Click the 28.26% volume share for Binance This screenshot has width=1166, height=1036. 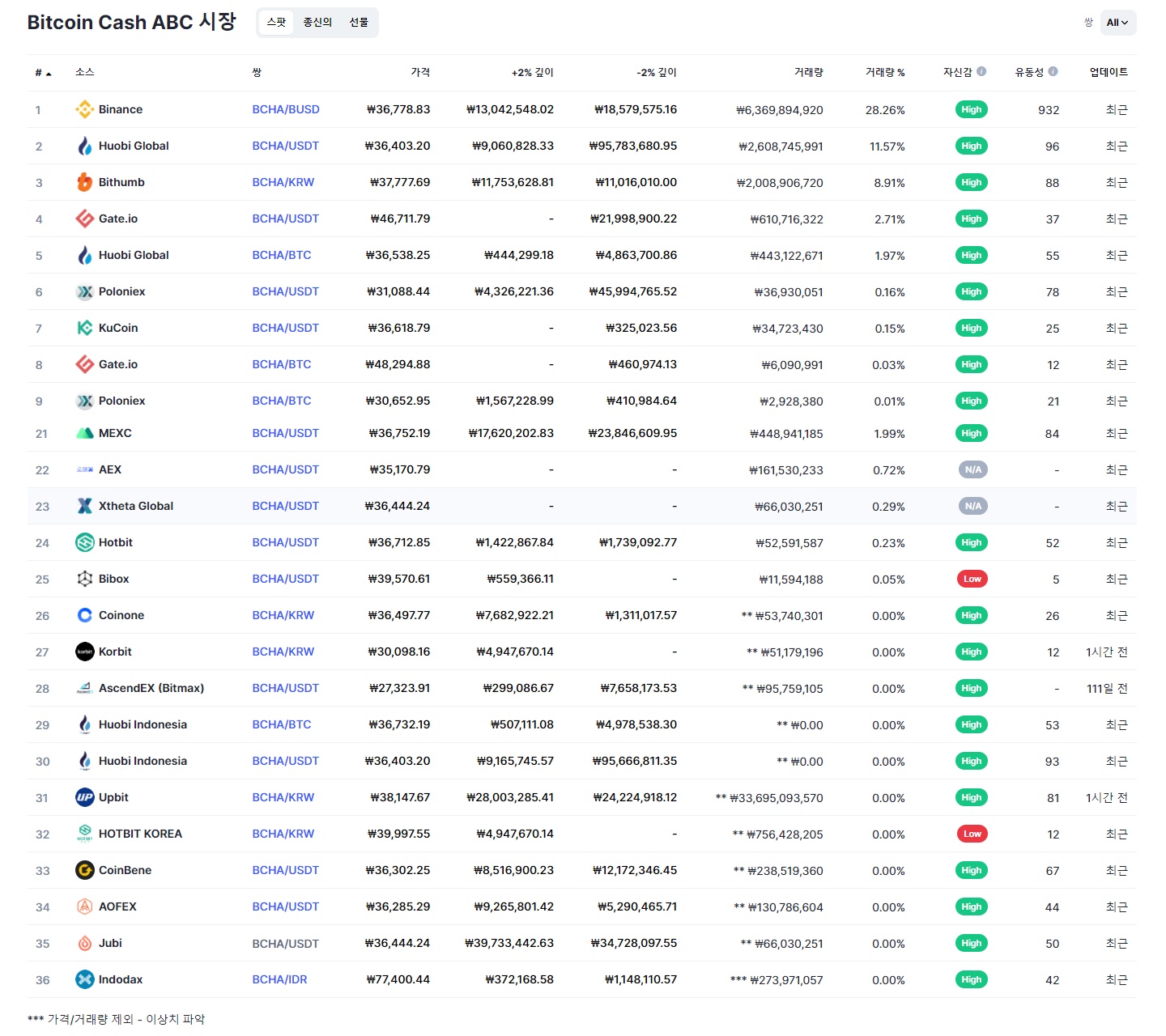[x=885, y=110]
